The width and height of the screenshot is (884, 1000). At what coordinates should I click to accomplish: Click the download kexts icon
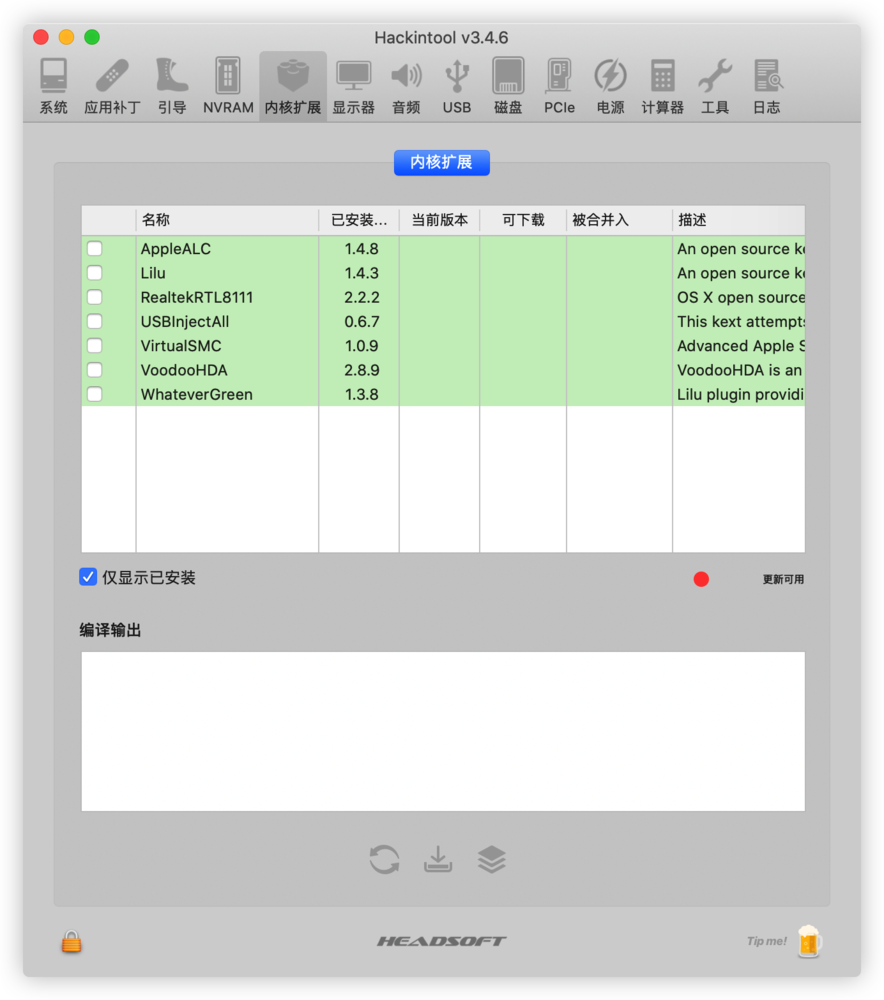click(x=438, y=859)
